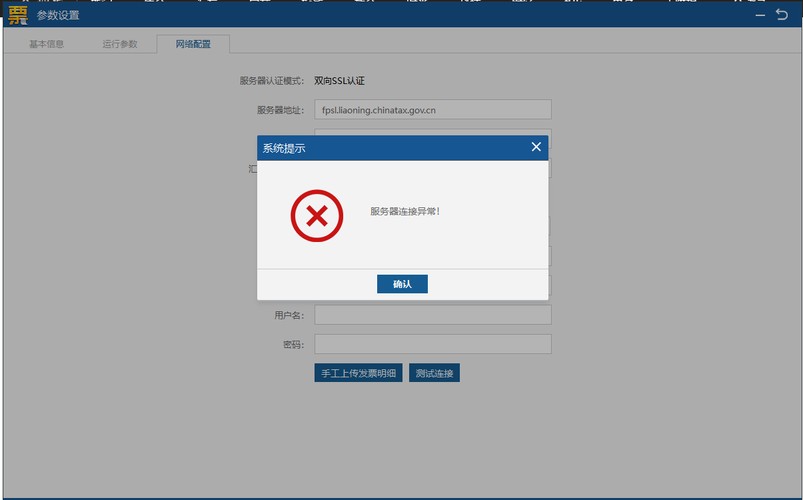The image size is (803, 500).
Task: Click the 手工上传发票明细 button
Action: tap(358, 373)
